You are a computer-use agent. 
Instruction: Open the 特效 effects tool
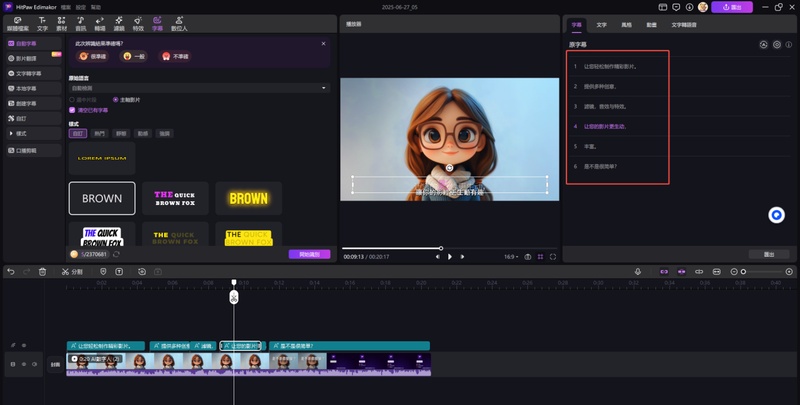click(x=138, y=24)
